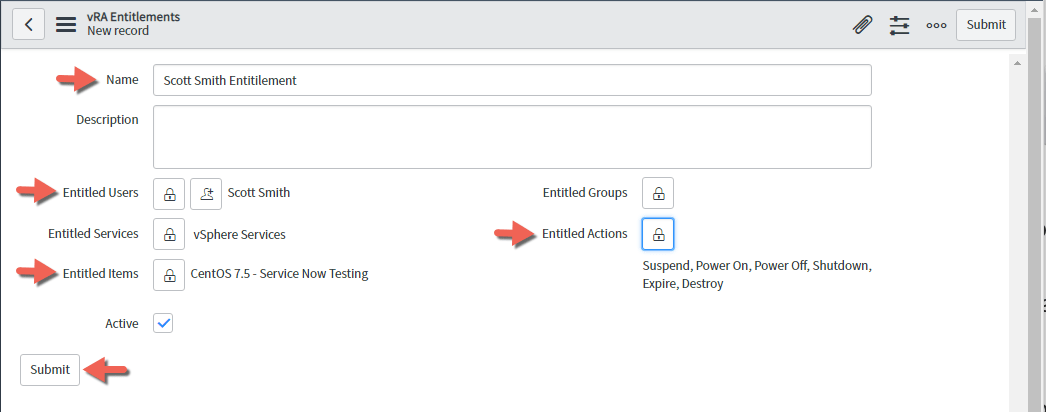Unlock the Entitled Actions field

[x=658, y=234]
